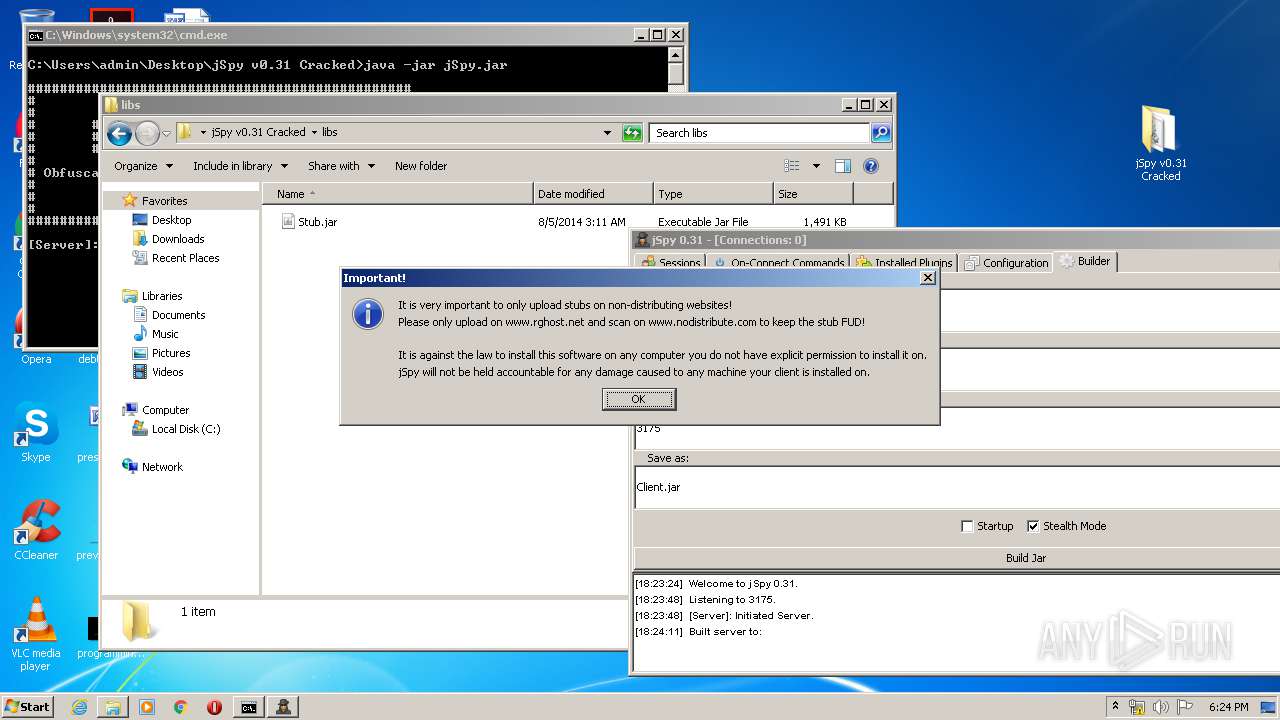Open Local Disk (C:) in navigation pane
The height and width of the screenshot is (720, 1280).
tap(185, 429)
